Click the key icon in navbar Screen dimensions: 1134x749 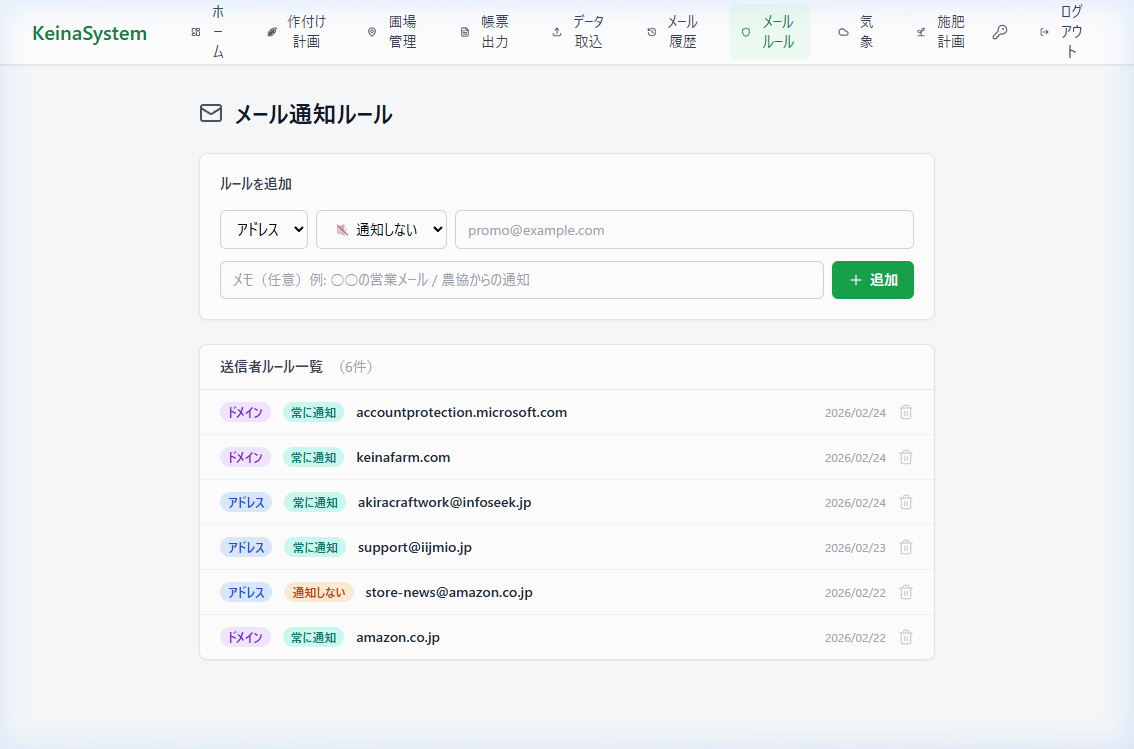coord(999,32)
